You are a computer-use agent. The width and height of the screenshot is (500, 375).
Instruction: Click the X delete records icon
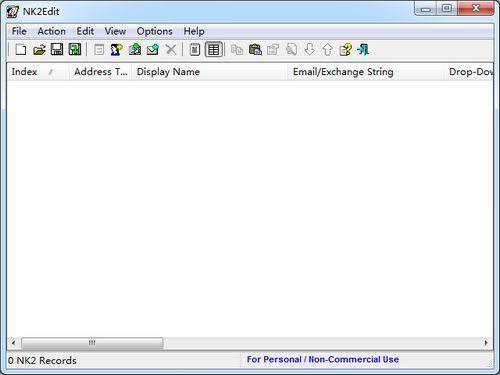171,50
